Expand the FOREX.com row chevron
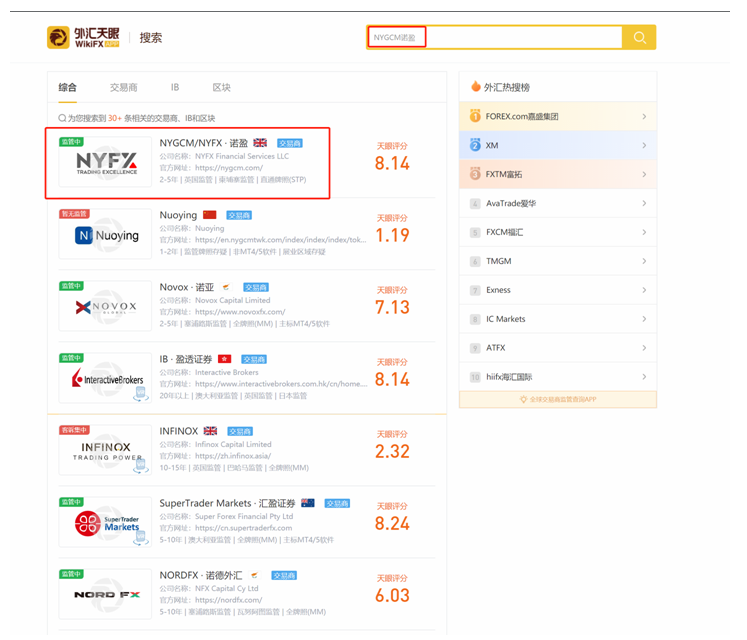This screenshot has width=747, height=640. (644, 116)
